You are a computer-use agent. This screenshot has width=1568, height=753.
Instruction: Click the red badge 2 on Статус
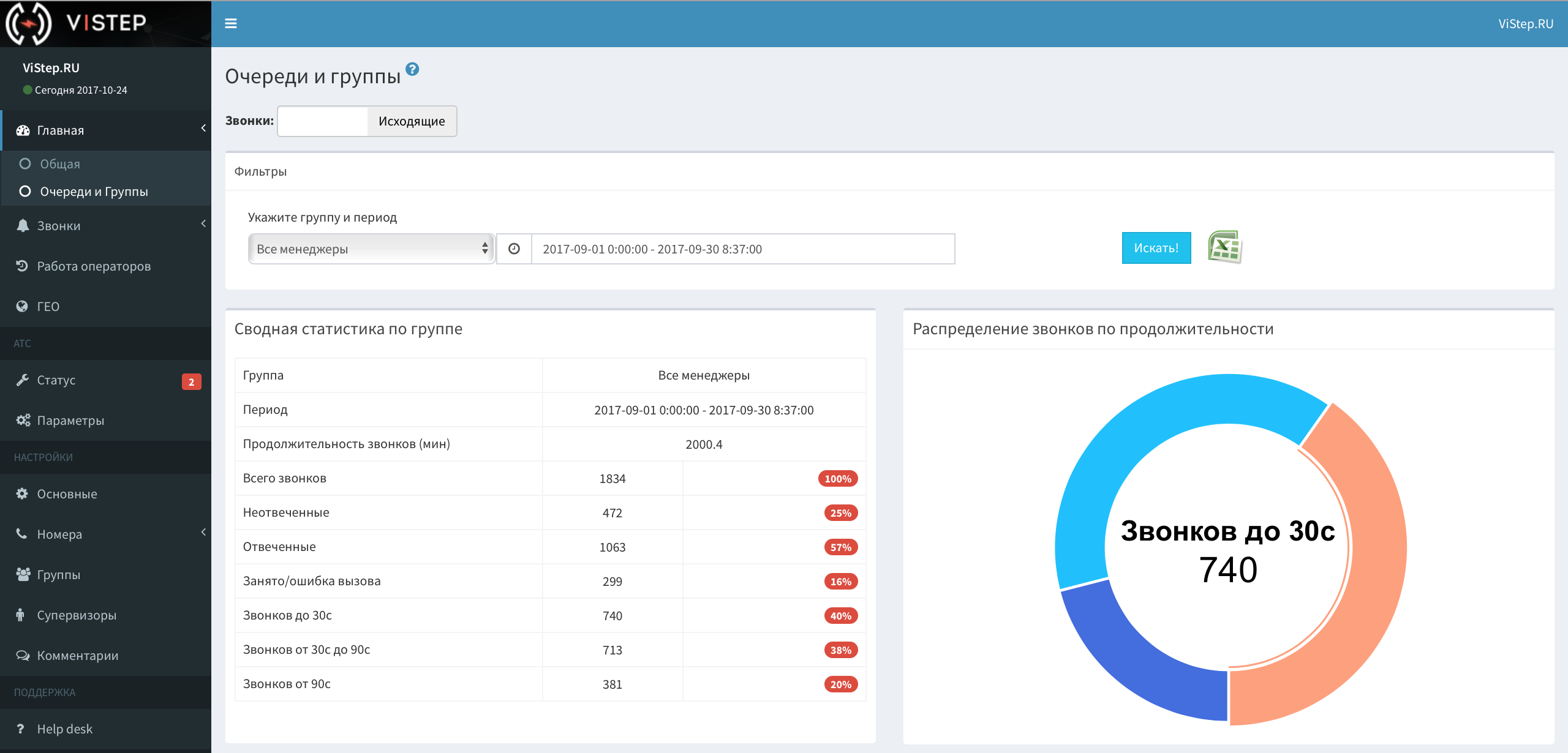[x=192, y=381]
